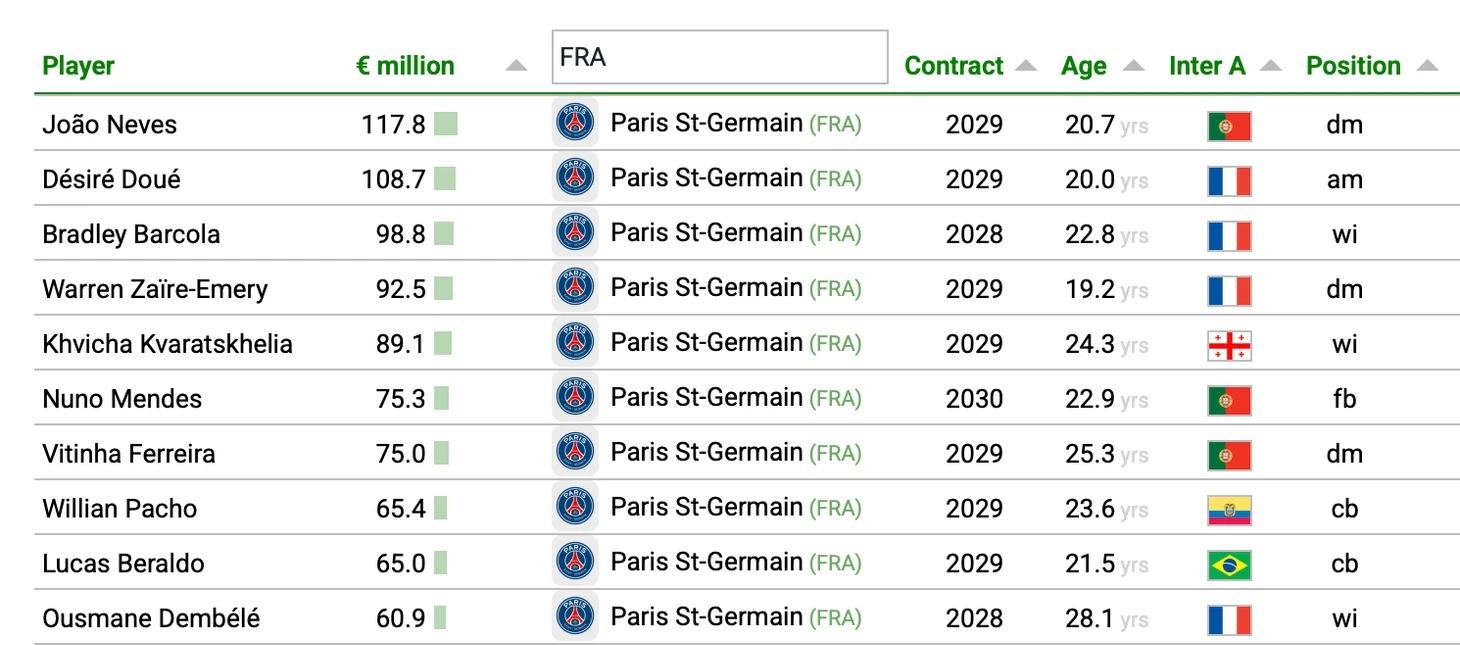Image resolution: width=1460 pixels, height=645 pixels.
Task: Click value bar beside 117.8
Action: point(446,125)
